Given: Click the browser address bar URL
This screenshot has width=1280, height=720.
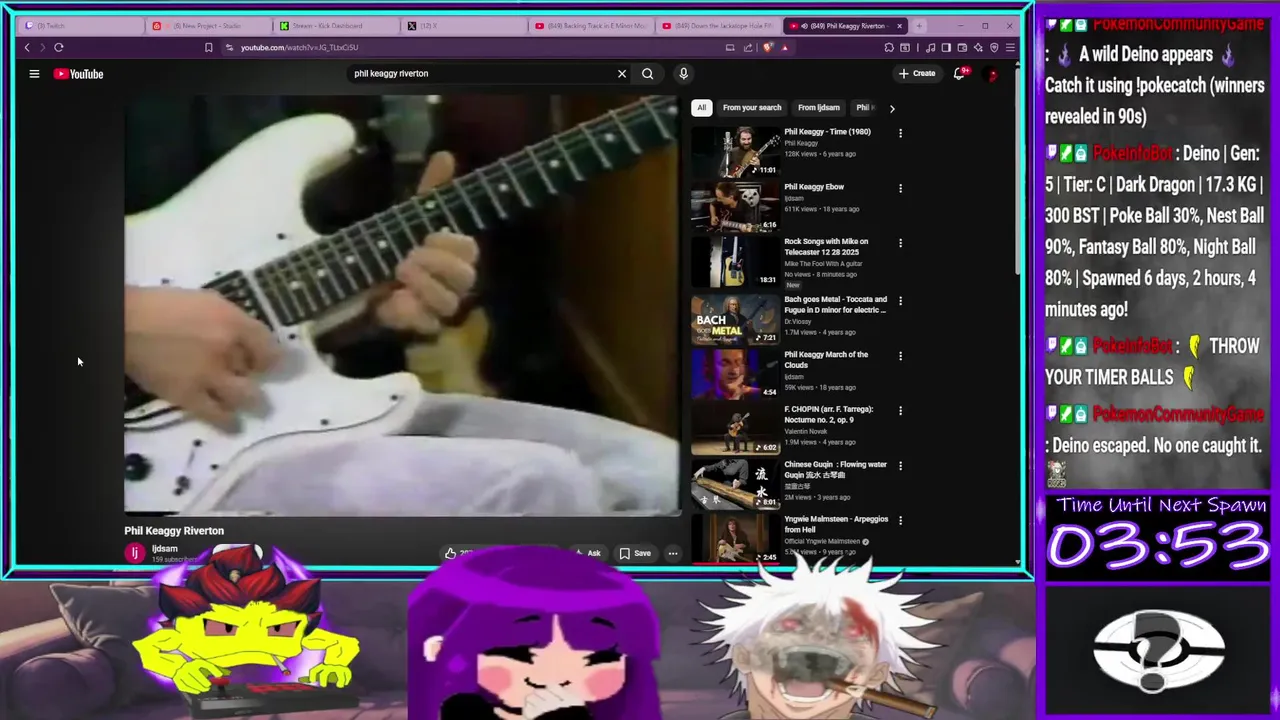Looking at the screenshot, I should 299,47.
